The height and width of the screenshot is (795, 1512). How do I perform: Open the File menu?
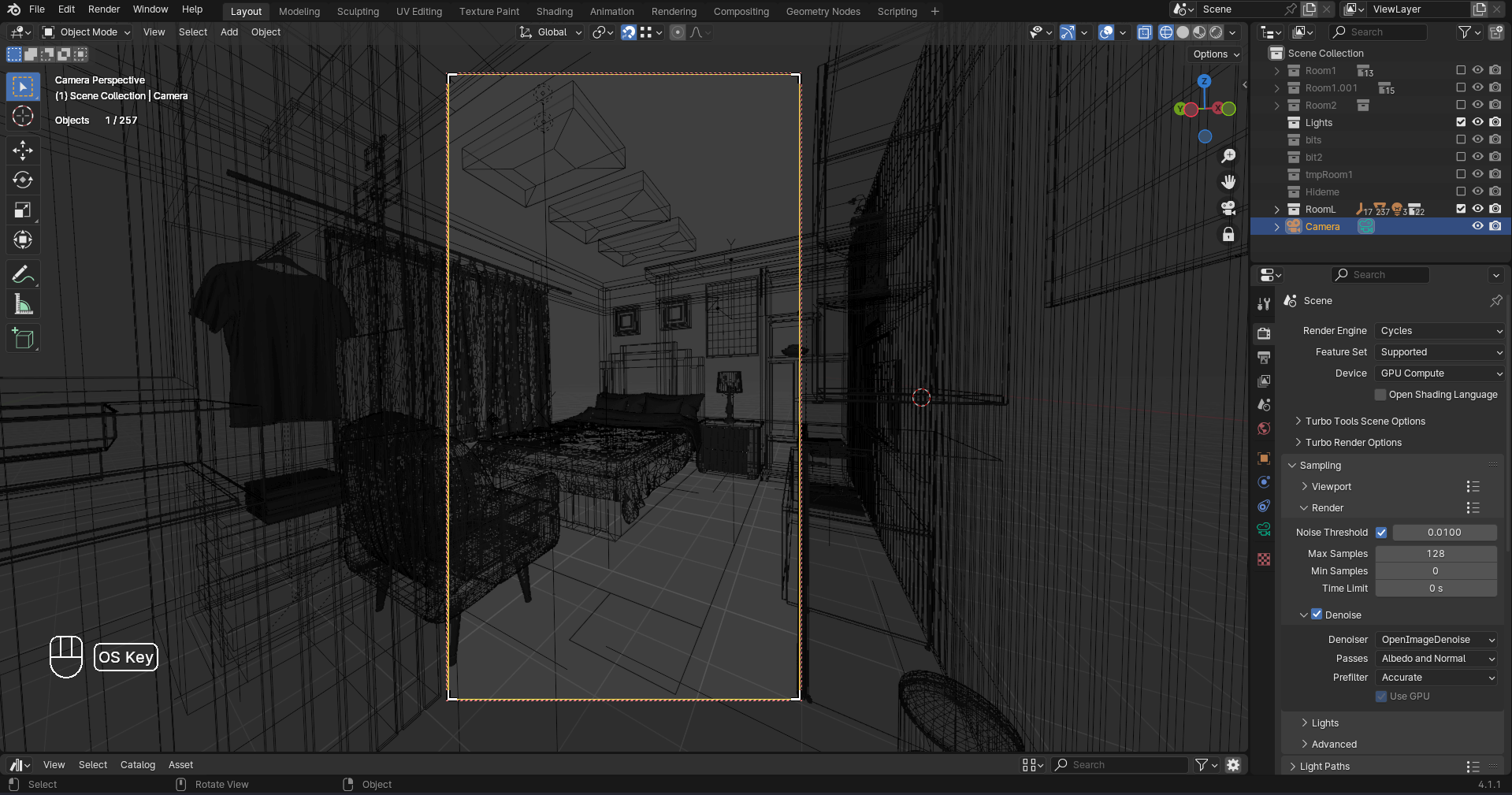37,9
